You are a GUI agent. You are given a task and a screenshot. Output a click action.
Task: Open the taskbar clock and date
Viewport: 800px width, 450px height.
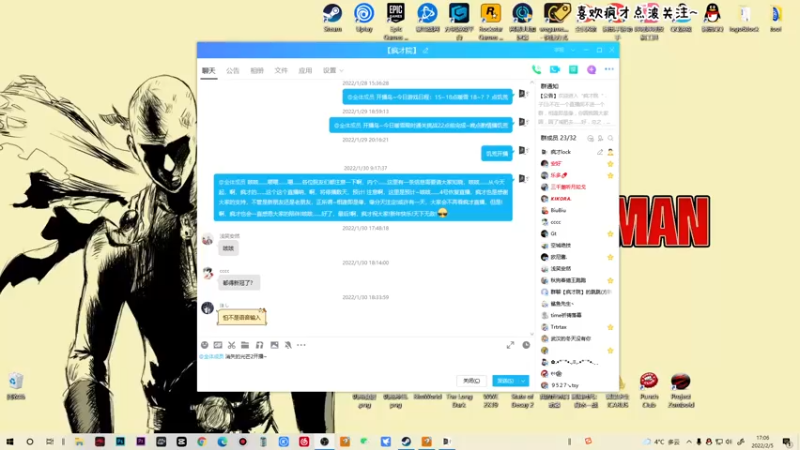pos(763,442)
